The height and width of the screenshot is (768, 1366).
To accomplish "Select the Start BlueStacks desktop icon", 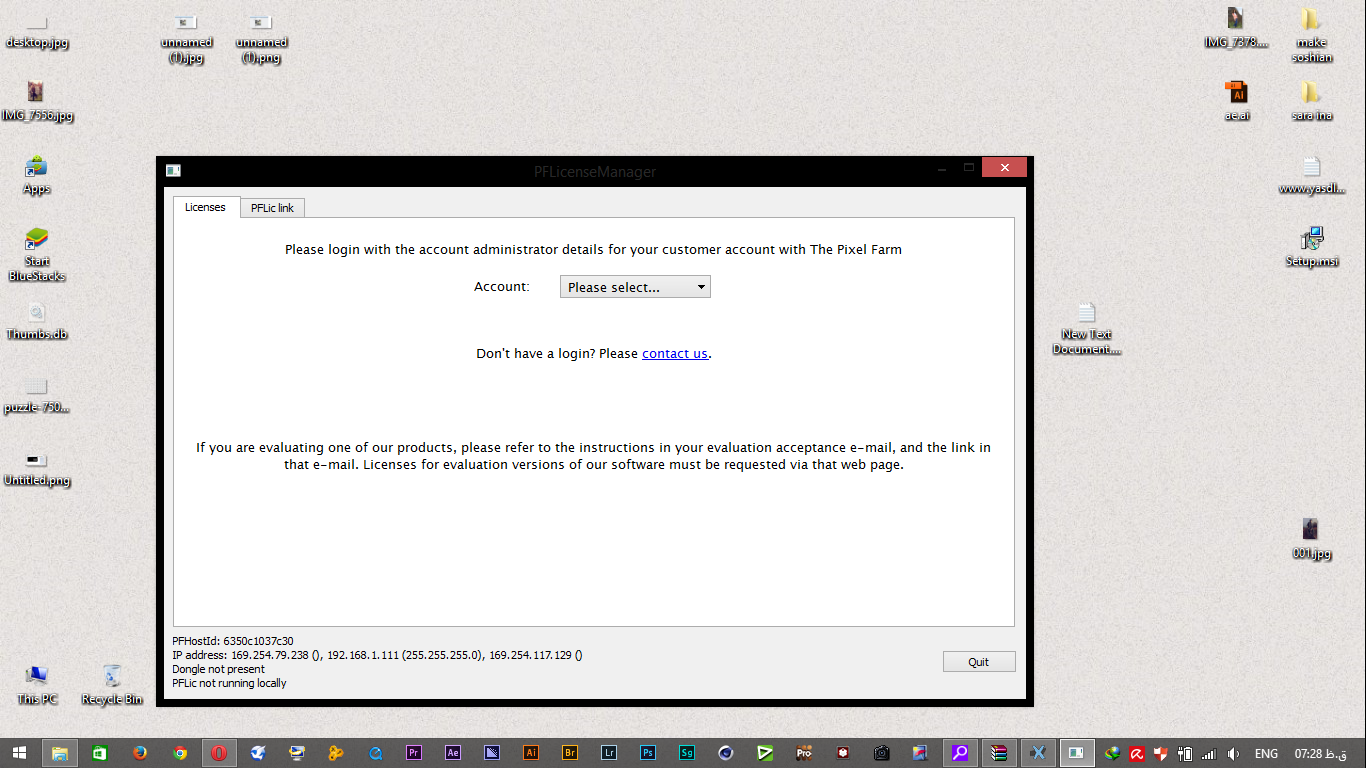I will (37, 254).
